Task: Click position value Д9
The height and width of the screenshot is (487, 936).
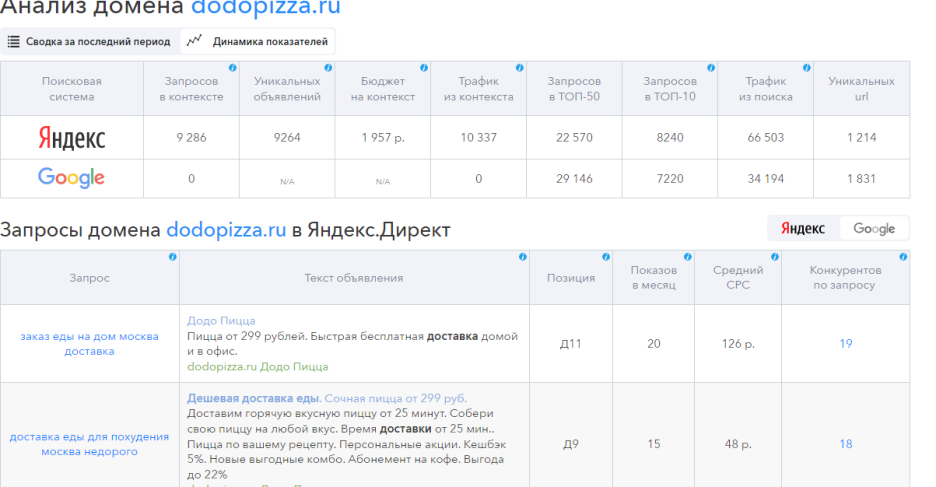Action: (571, 444)
